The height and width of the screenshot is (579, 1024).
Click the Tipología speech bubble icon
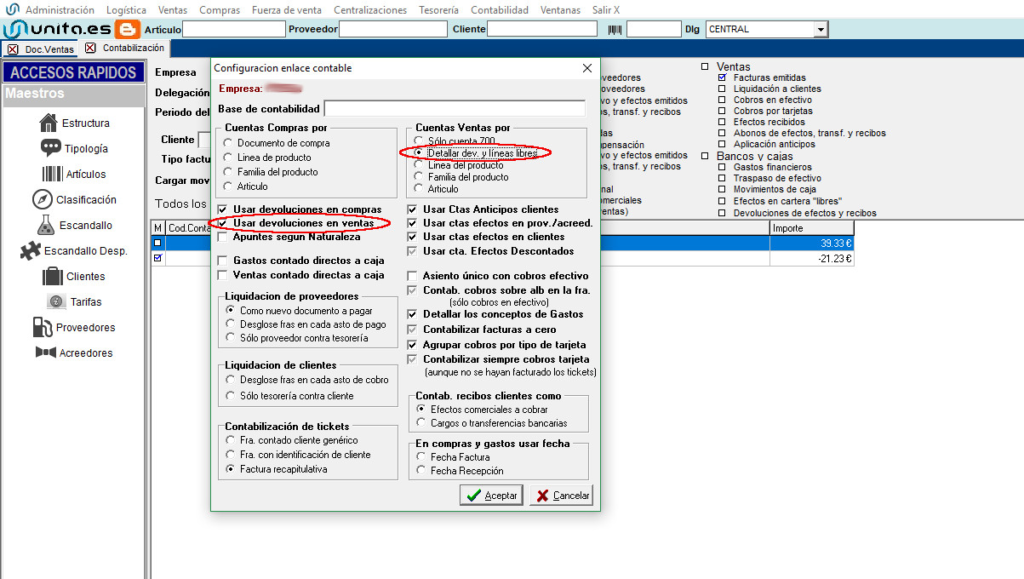pyautogui.click(x=51, y=148)
